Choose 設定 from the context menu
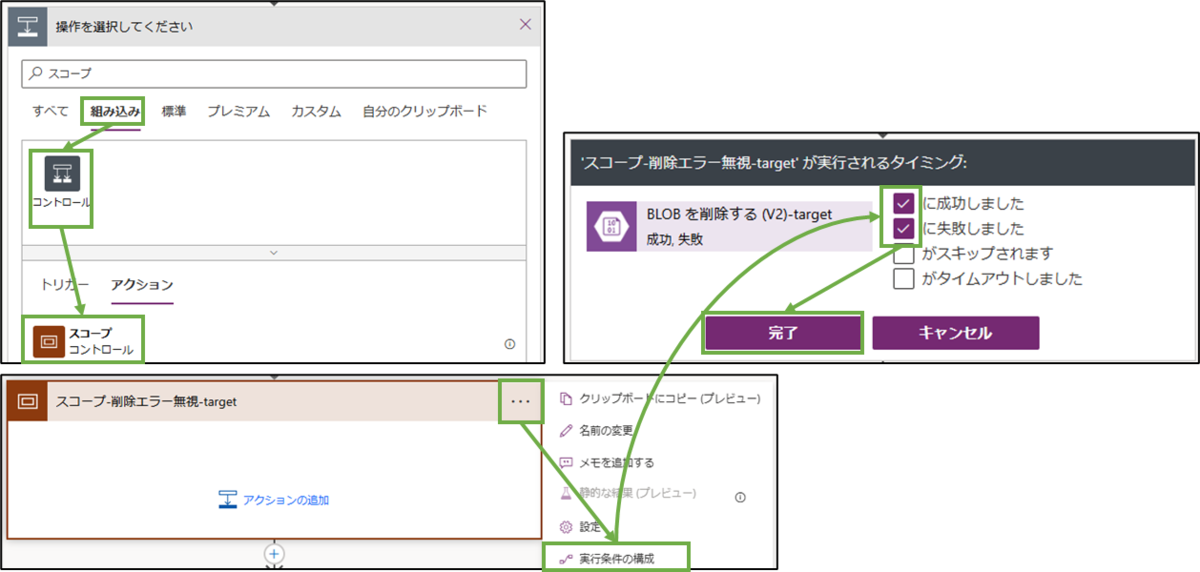The width and height of the screenshot is (1200, 572). 580,526
